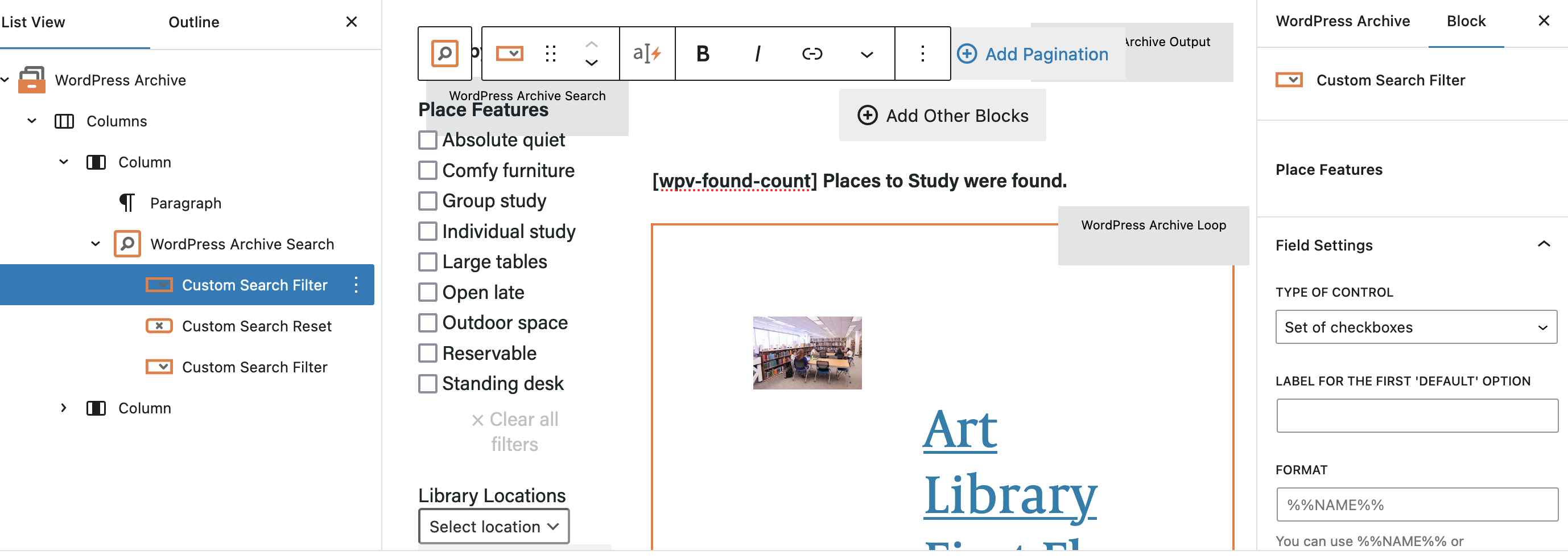Collapse the Field Settings section
Image resolution: width=1568 pixels, height=558 pixels.
click(x=1543, y=244)
